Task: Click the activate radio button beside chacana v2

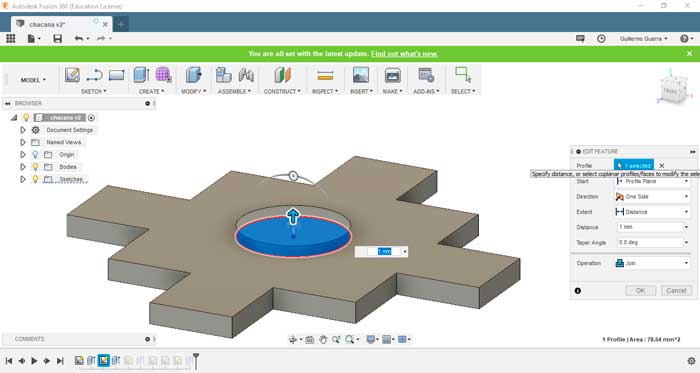Action: (91, 118)
